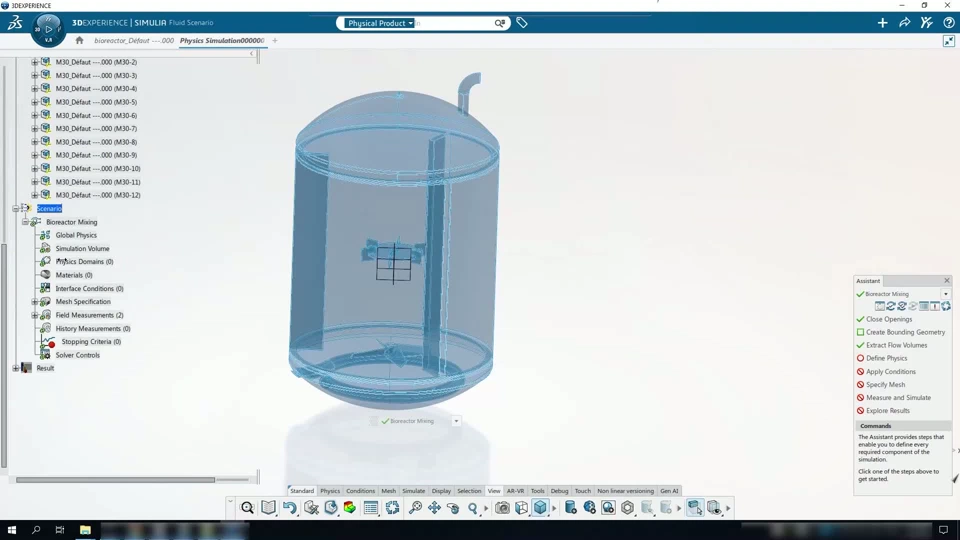Open the share arrow icon in top bar
The image size is (960, 540).
click(x=904, y=23)
